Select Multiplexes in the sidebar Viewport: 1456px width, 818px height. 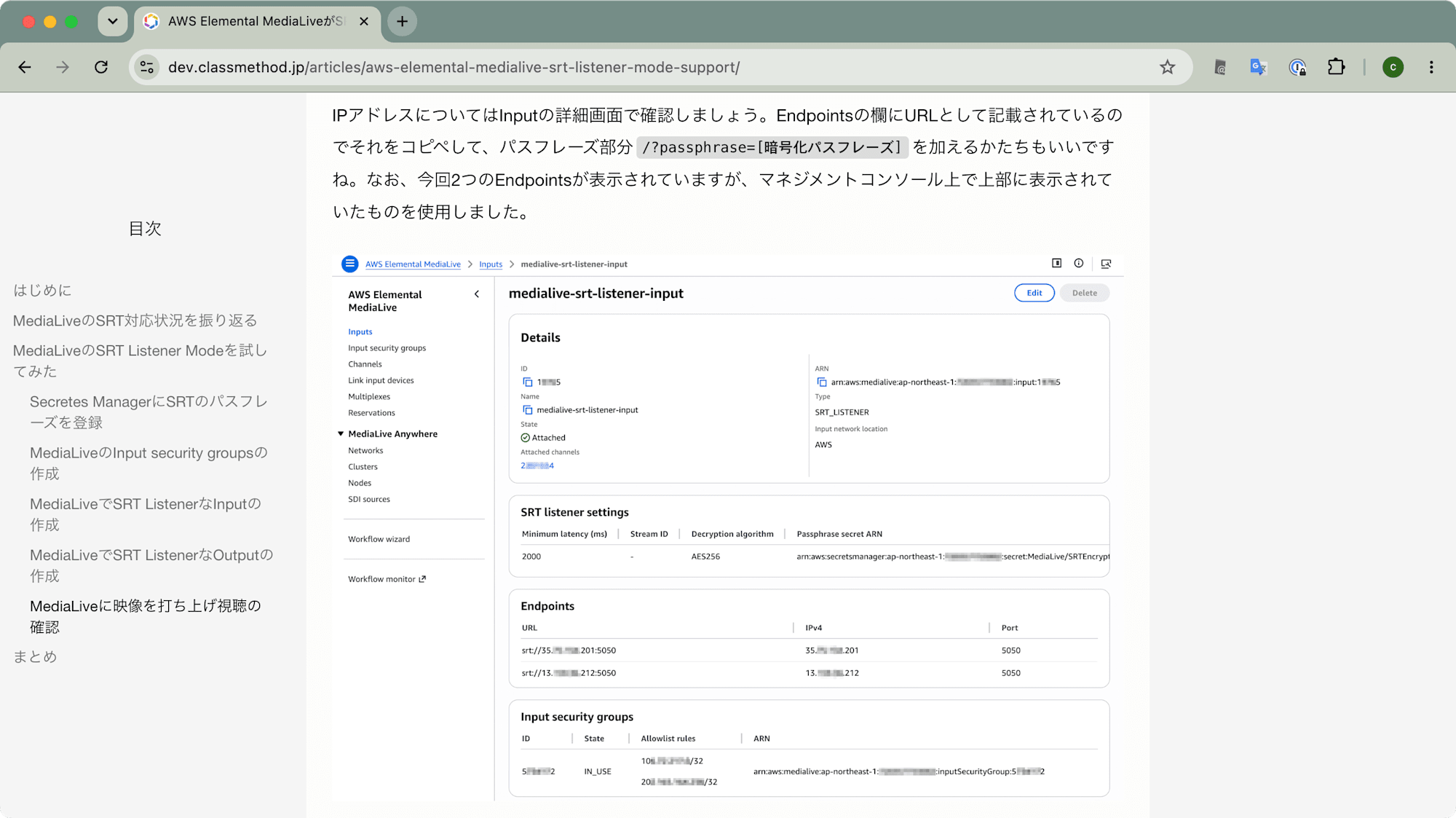[x=369, y=397]
